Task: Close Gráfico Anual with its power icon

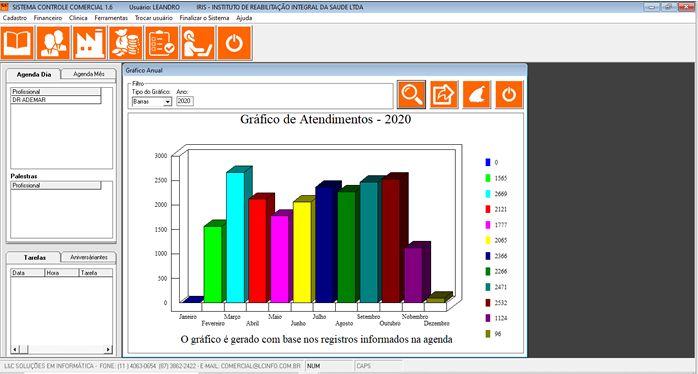Action: pos(509,94)
